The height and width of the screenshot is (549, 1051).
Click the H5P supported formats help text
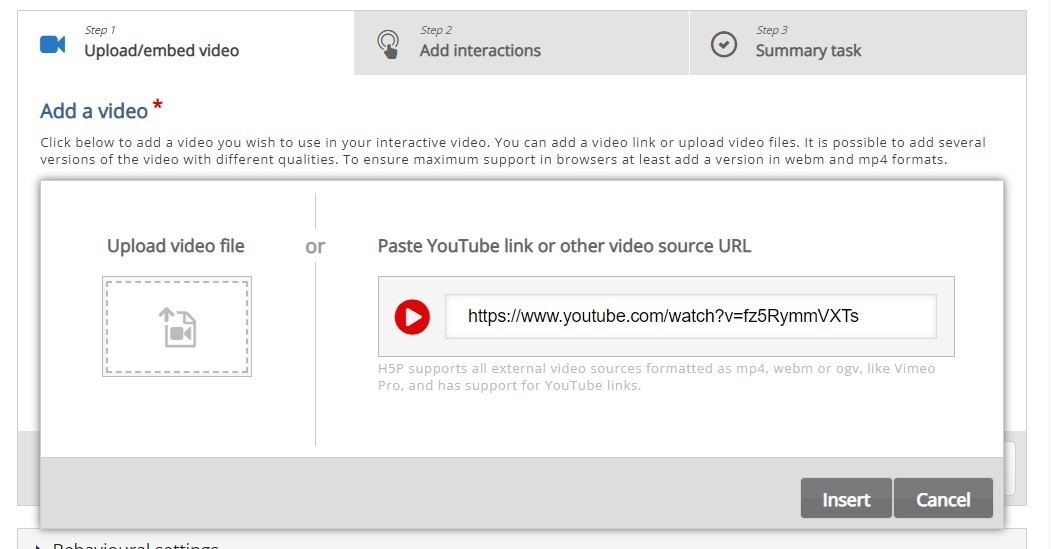(x=656, y=377)
